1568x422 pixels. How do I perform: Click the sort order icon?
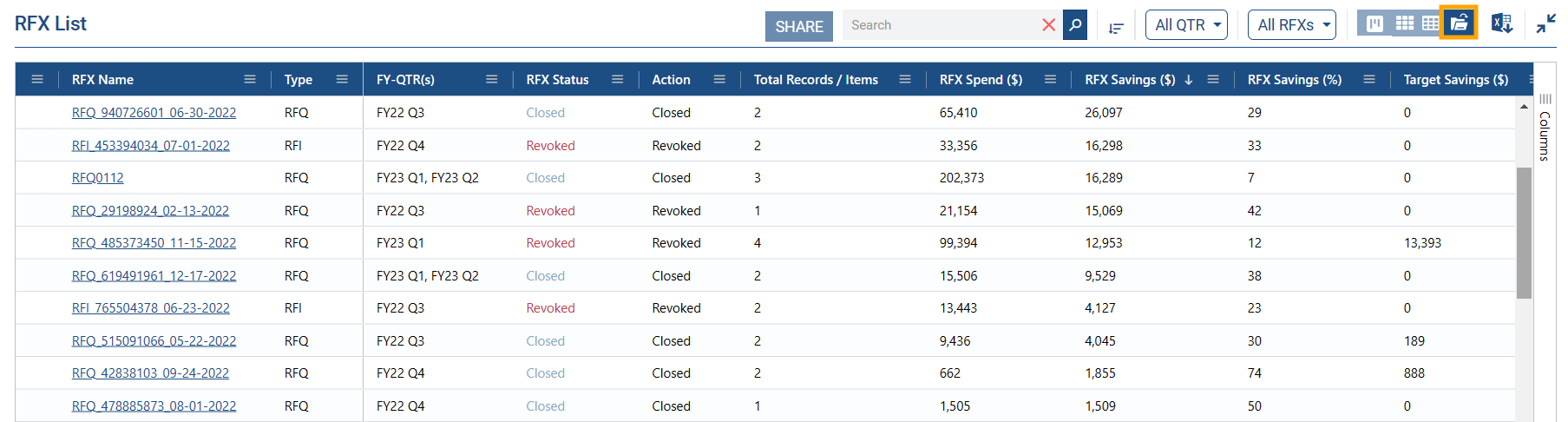(1116, 28)
